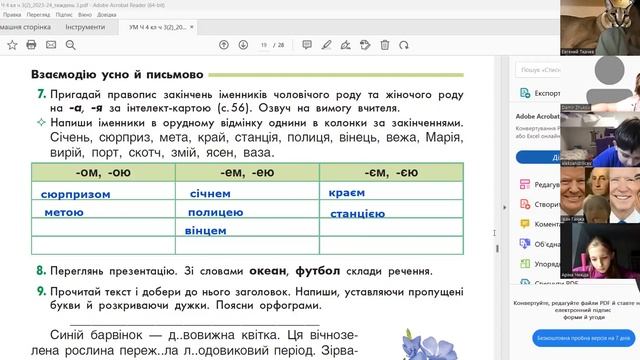Open the Вікно menu
The width and height of the screenshot is (640, 360).
[x=85, y=15]
